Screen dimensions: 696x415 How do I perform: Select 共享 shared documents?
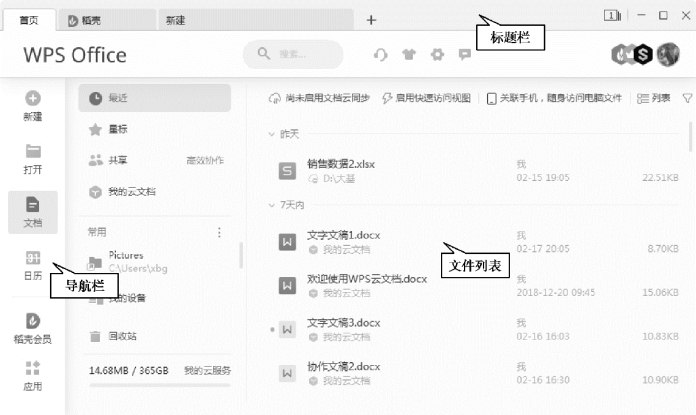tap(118, 160)
